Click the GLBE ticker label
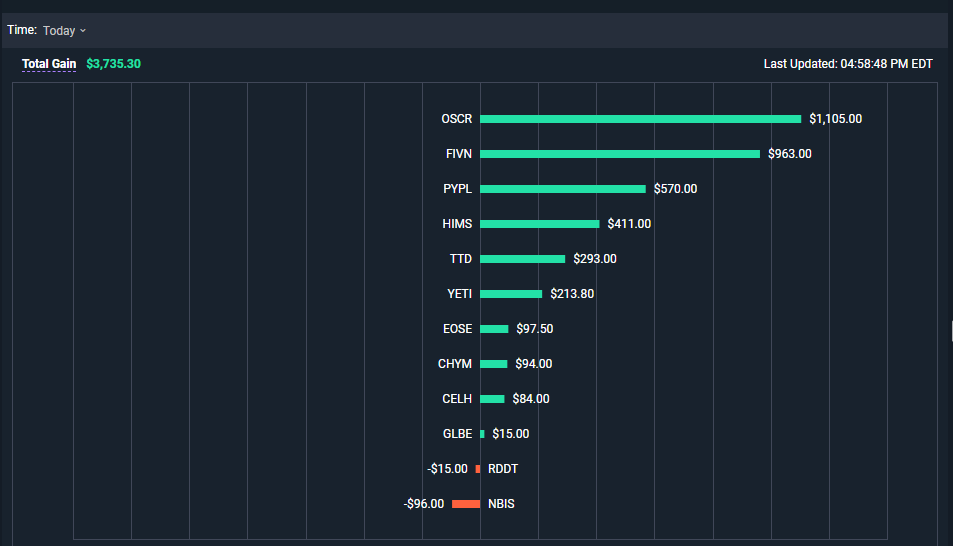 (458, 434)
